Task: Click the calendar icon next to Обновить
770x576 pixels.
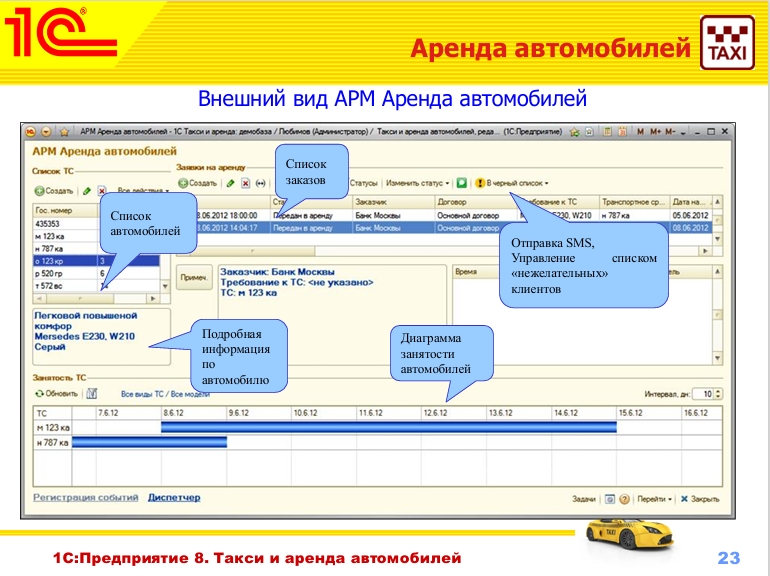Action: [x=90, y=394]
